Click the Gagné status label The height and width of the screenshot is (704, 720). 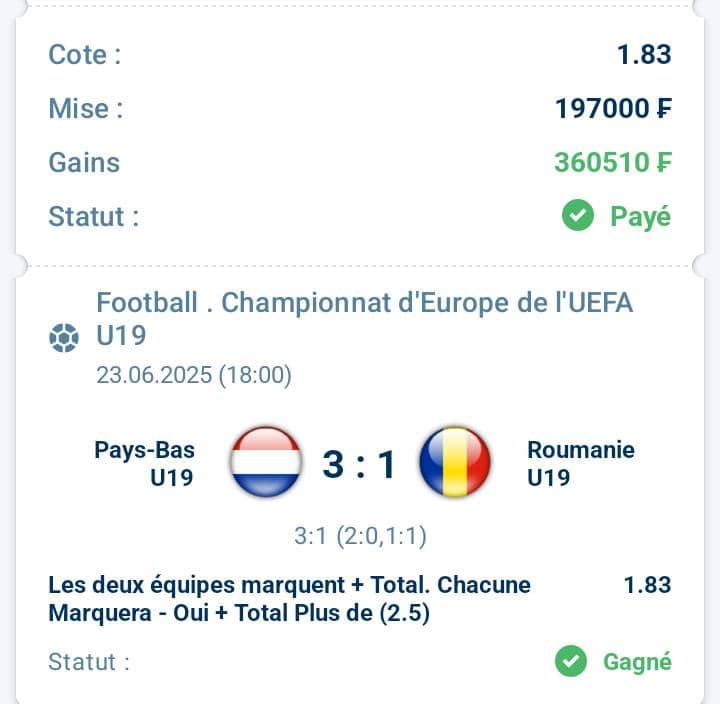[637, 662]
